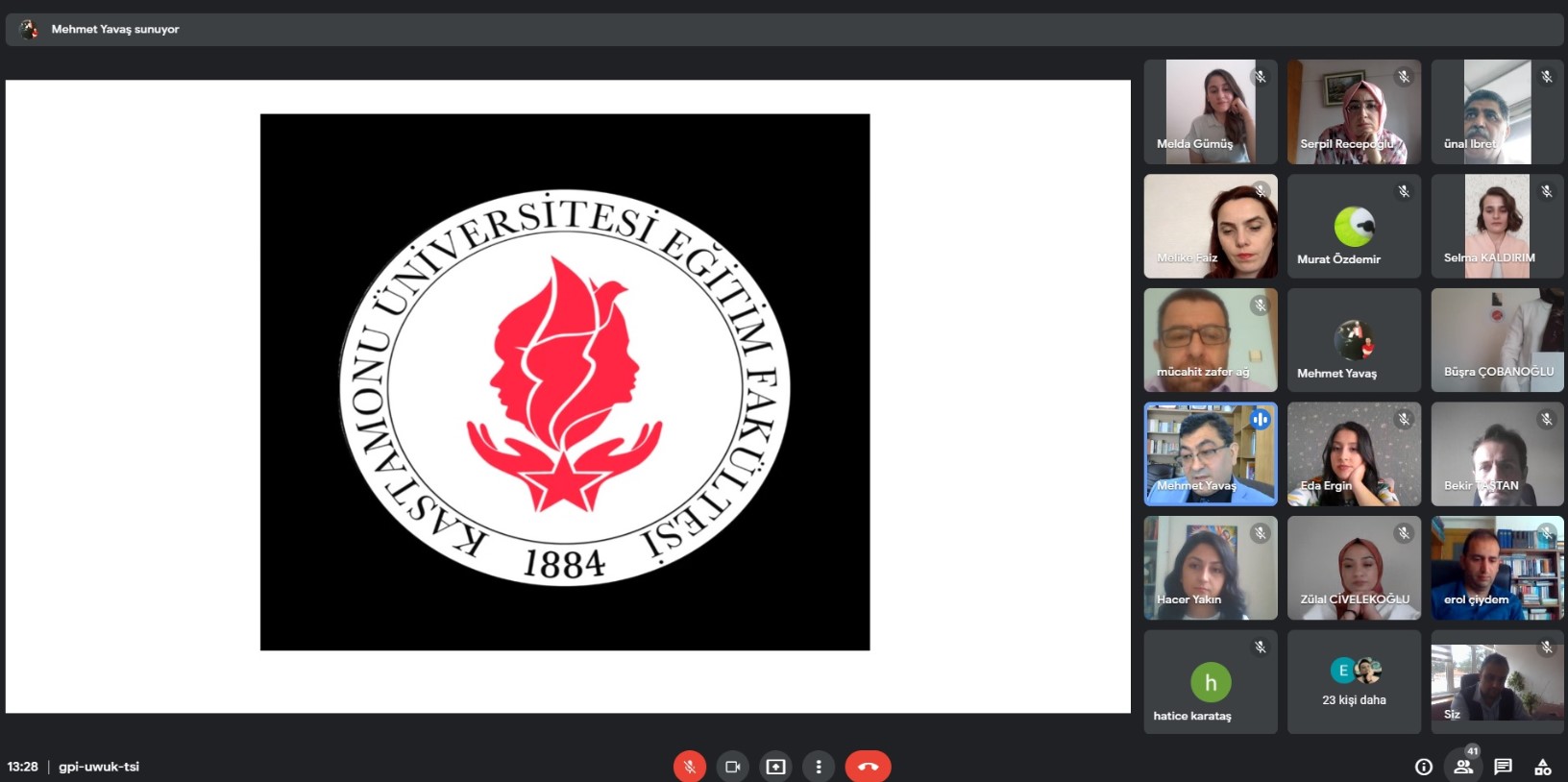Click the name label 'Serpil Recepoğlu'
1568x782 pixels.
tap(1347, 144)
